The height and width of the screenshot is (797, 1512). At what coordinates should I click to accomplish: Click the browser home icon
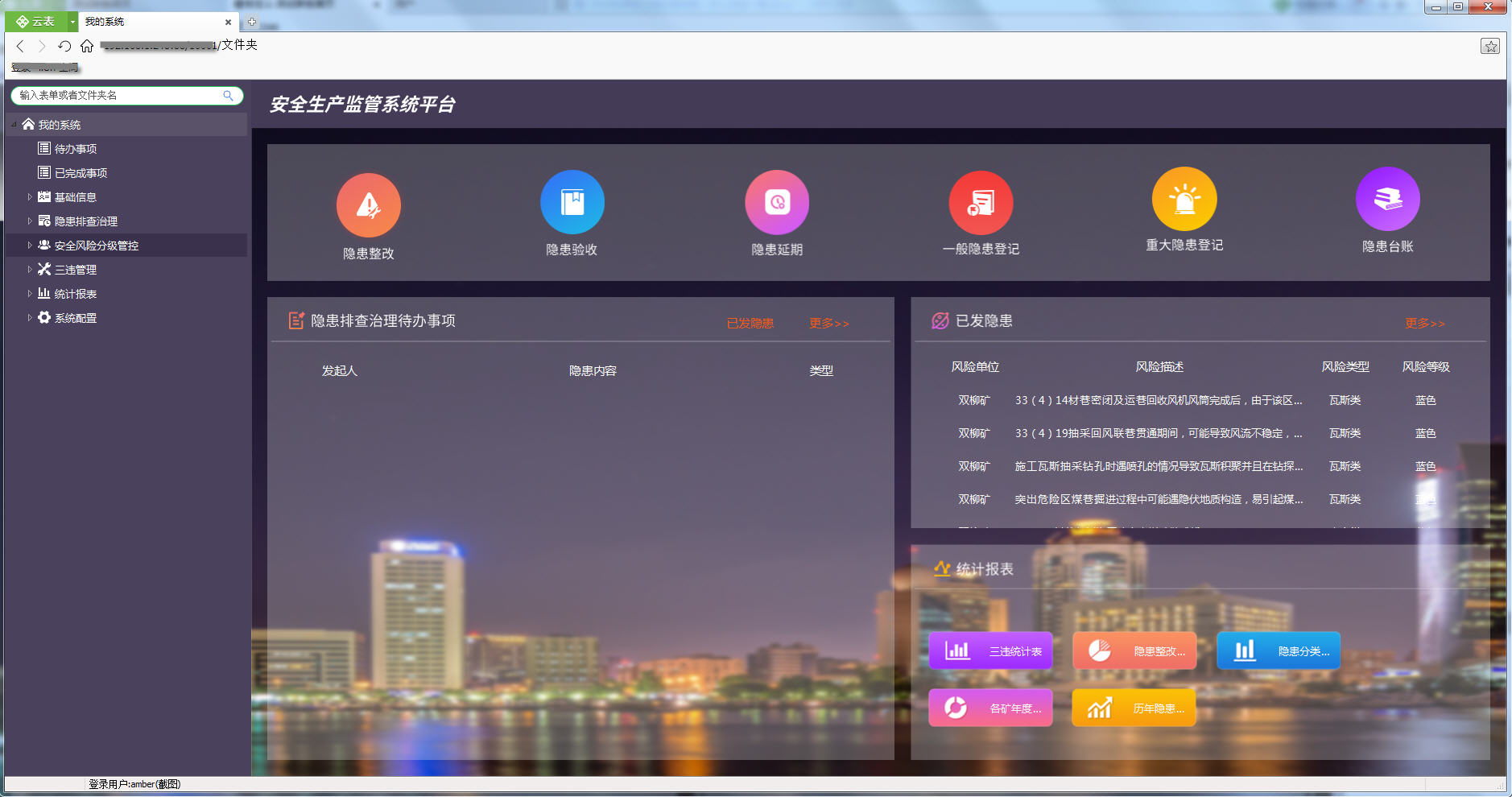point(86,46)
